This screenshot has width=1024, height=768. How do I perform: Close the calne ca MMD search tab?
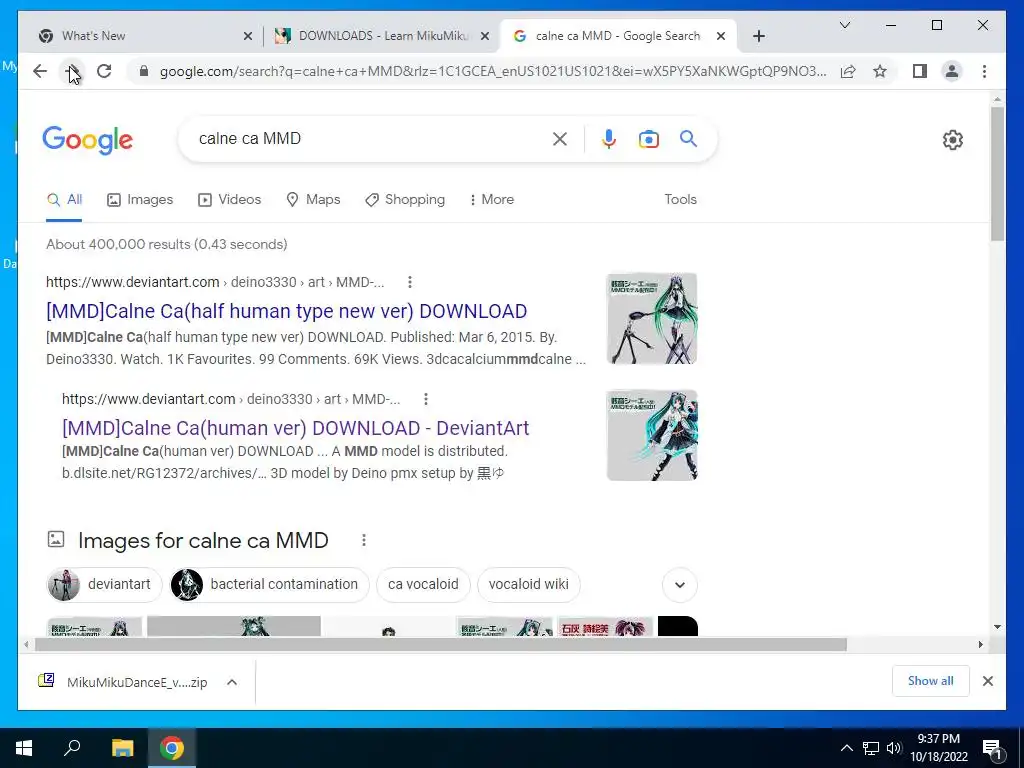(721, 36)
